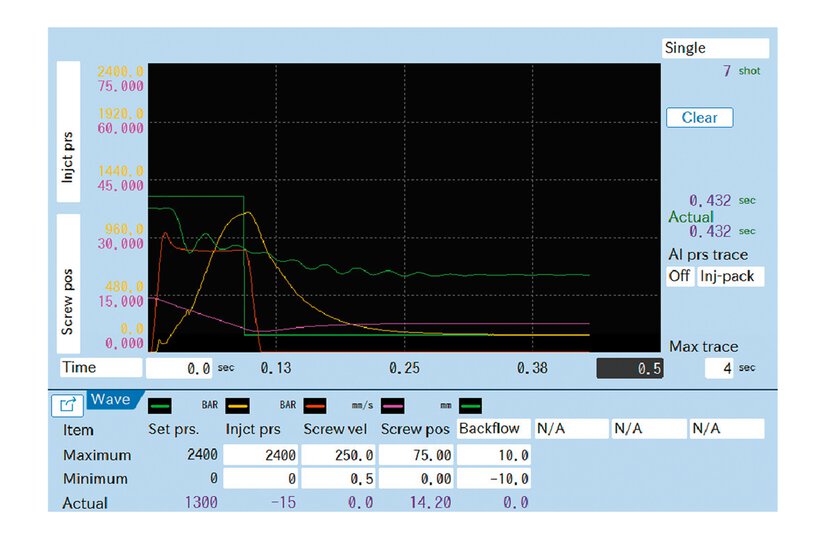Click the magenta Screw pos legend swatch
The image size is (822, 540).
click(393, 406)
